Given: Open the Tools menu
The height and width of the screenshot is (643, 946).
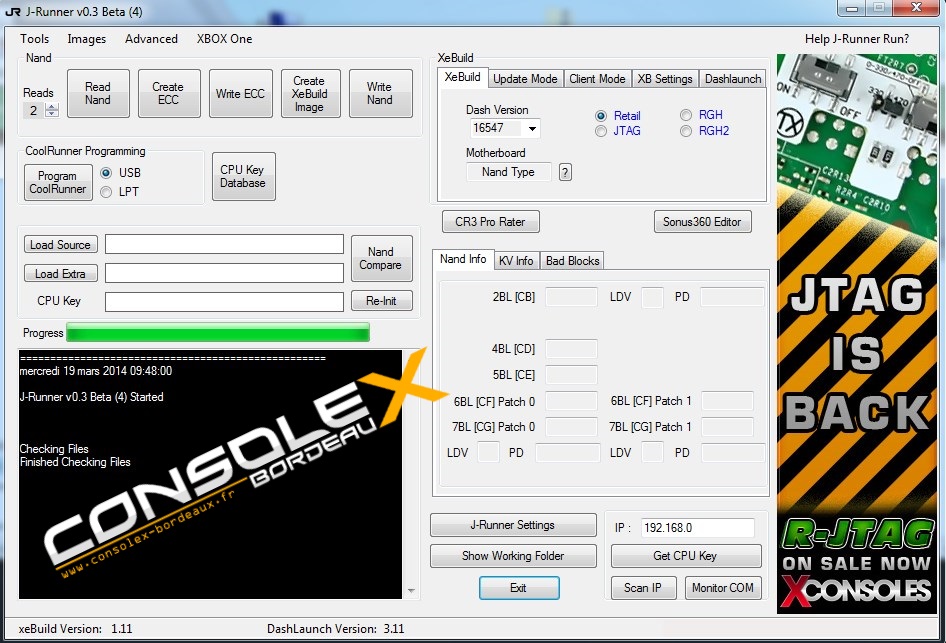Looking at the screenshot, I should click(34, 39).
